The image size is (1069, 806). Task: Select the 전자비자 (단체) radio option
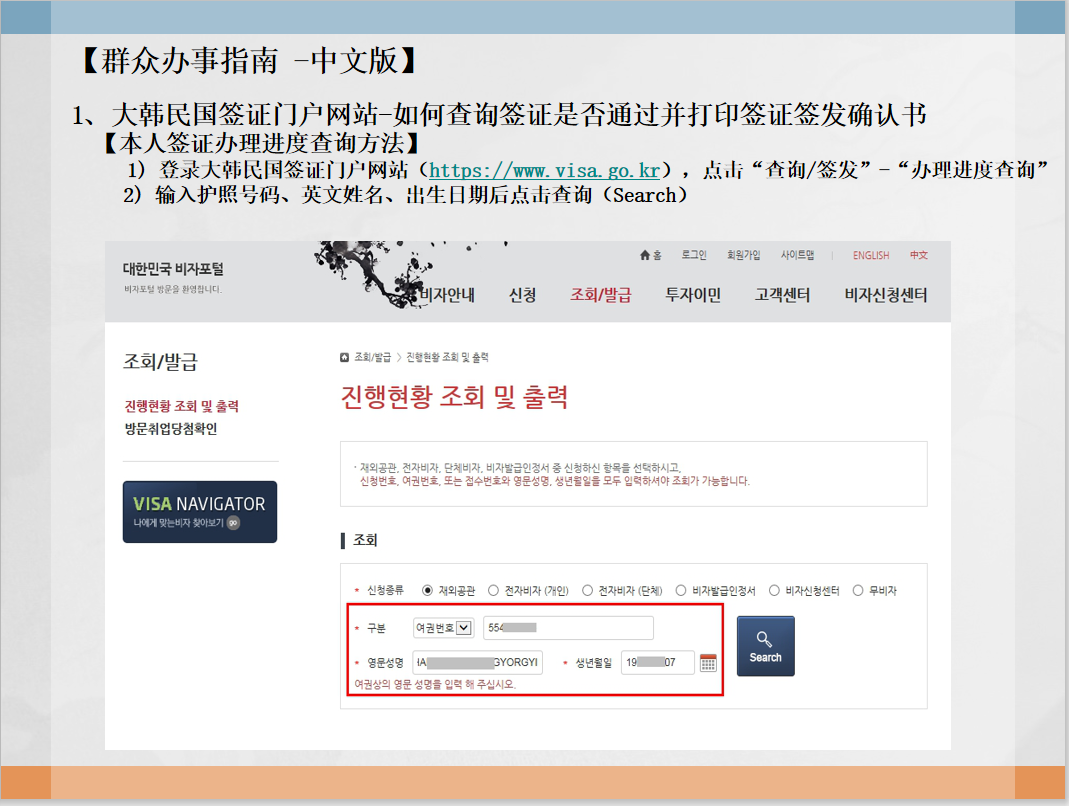coord(587,591)
